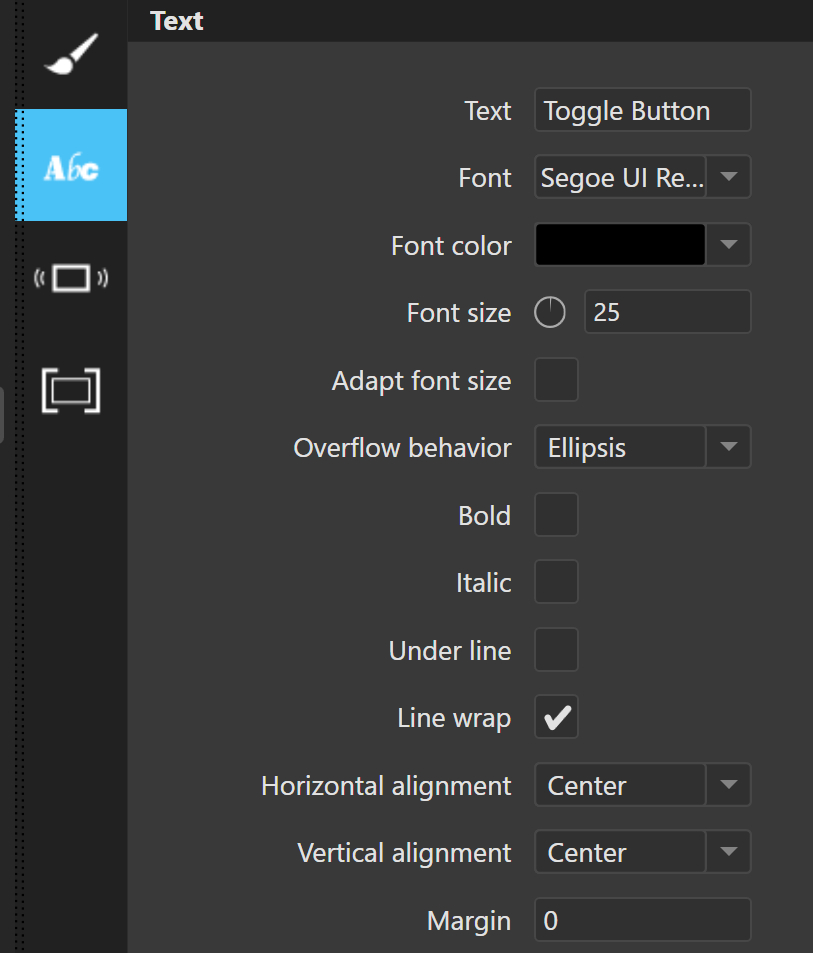Click the Font size dial icon
This screenshot has width=813, height=953.
click(x=550, y=312)
